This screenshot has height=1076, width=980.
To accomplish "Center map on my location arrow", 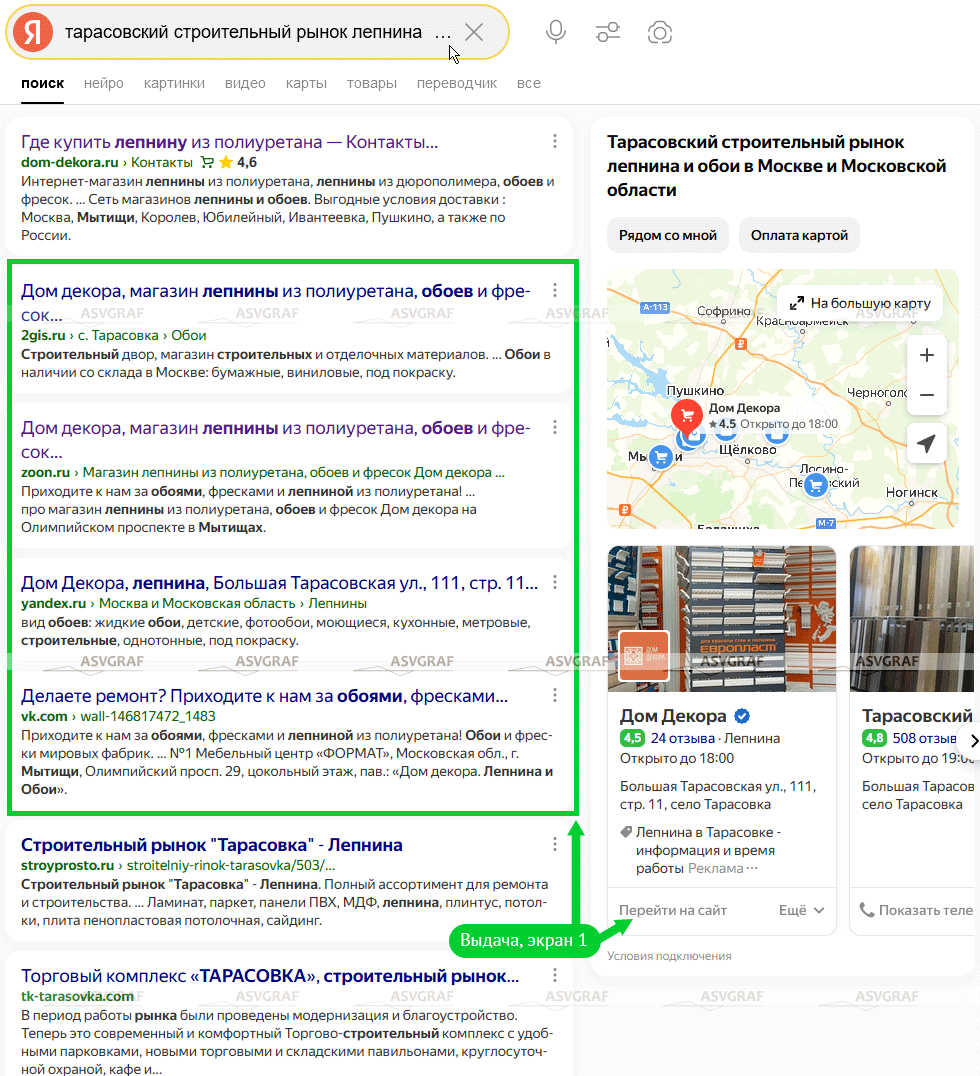I will click(926, 443).
